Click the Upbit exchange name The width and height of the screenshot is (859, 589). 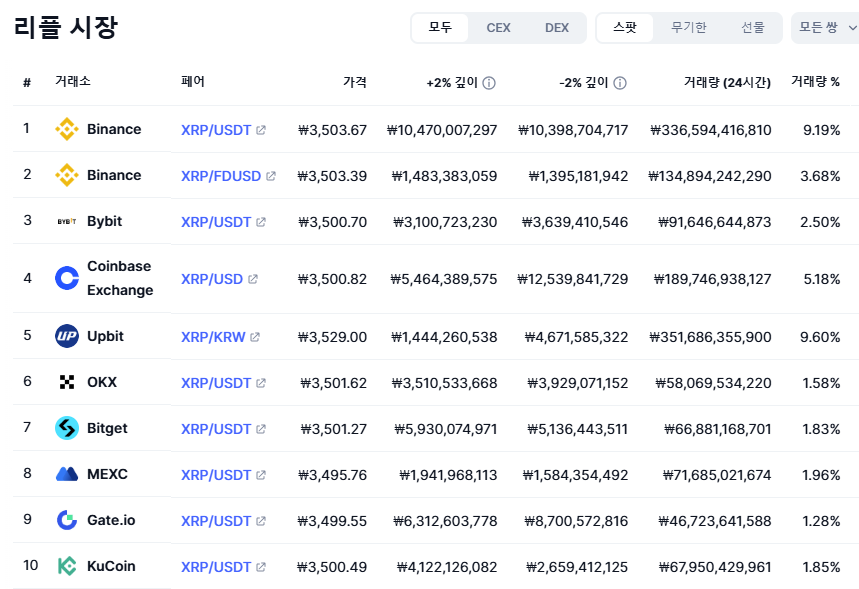click(105, 336)
